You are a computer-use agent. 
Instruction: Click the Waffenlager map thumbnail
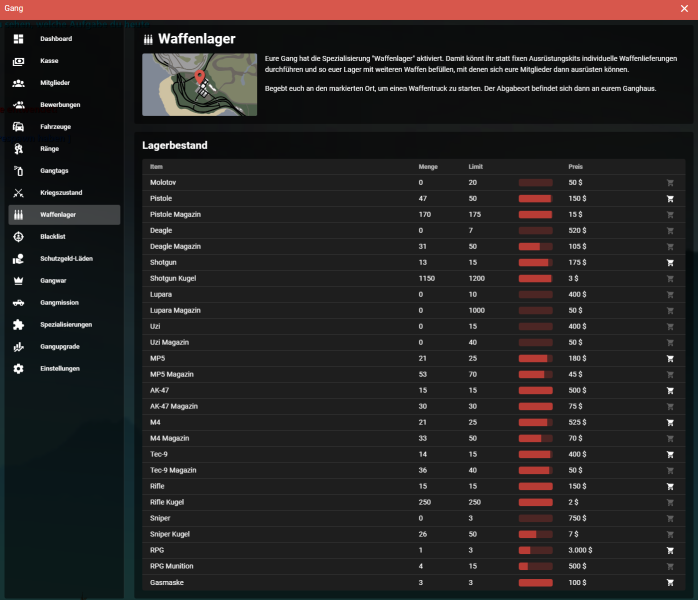[199, 85]
